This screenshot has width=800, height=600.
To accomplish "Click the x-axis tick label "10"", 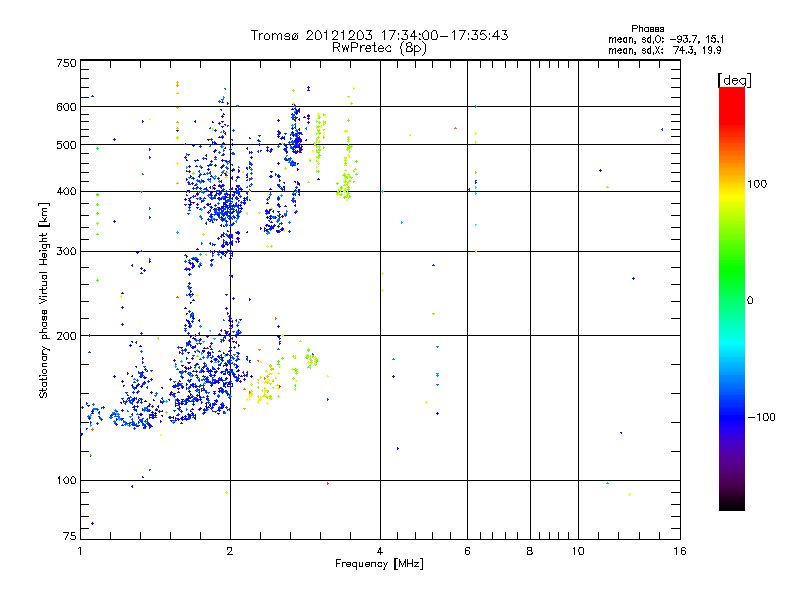I will [578, 551].
